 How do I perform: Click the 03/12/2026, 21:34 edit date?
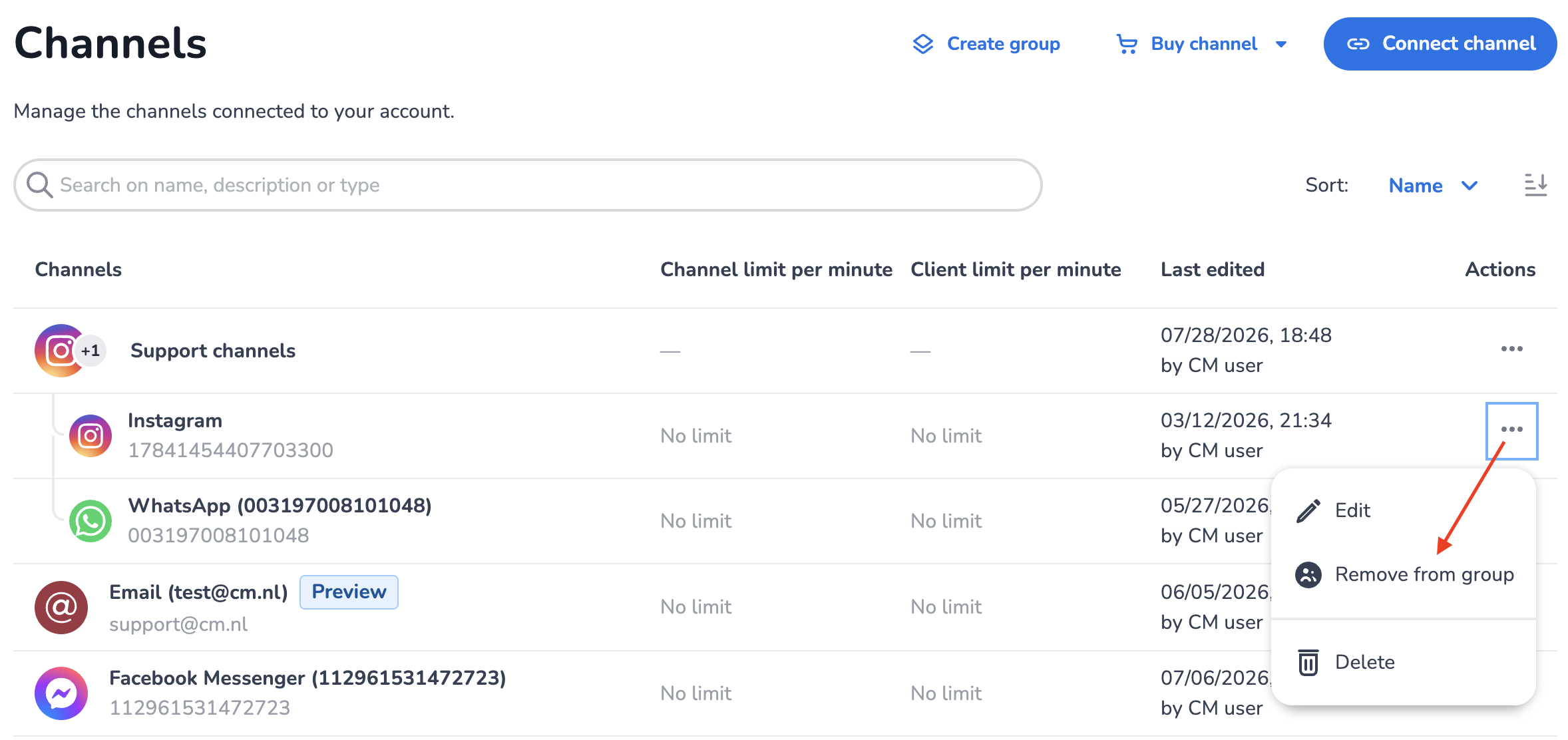[1246, 421]
